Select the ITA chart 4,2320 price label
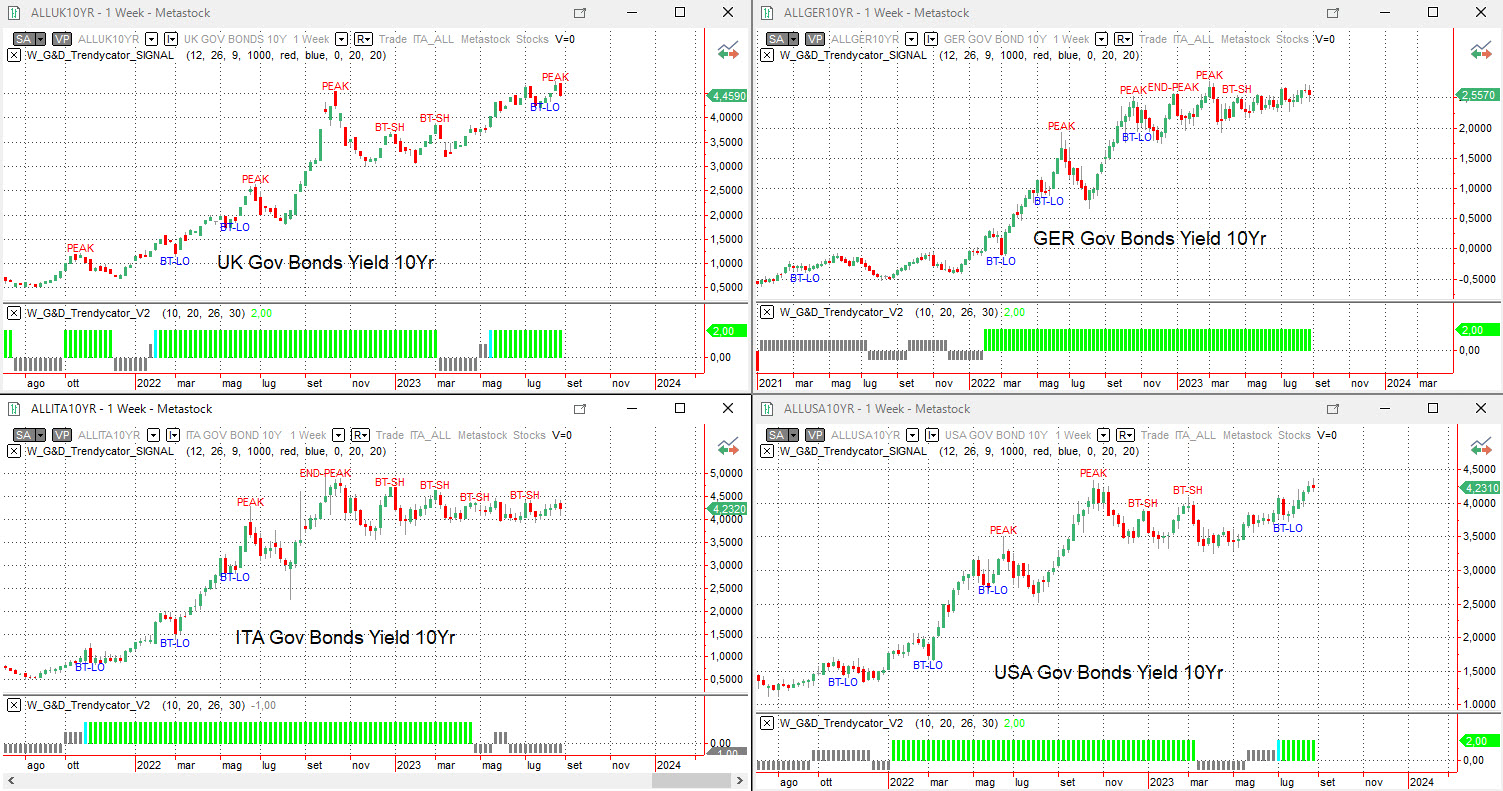This screenshot has height=791, width=1503. pos(727,509)
